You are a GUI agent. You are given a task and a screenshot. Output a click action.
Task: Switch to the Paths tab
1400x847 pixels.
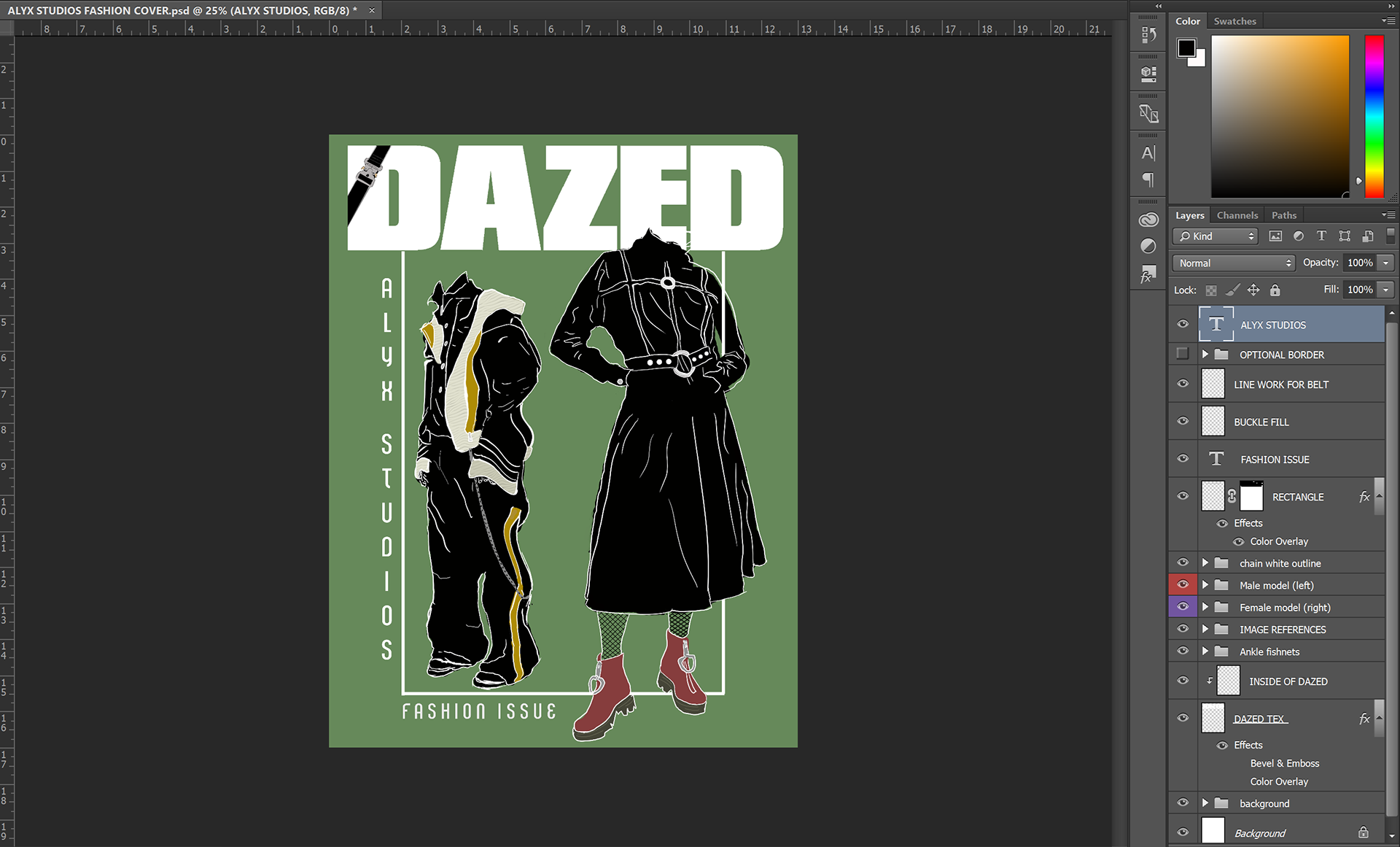pos(1284,215)
